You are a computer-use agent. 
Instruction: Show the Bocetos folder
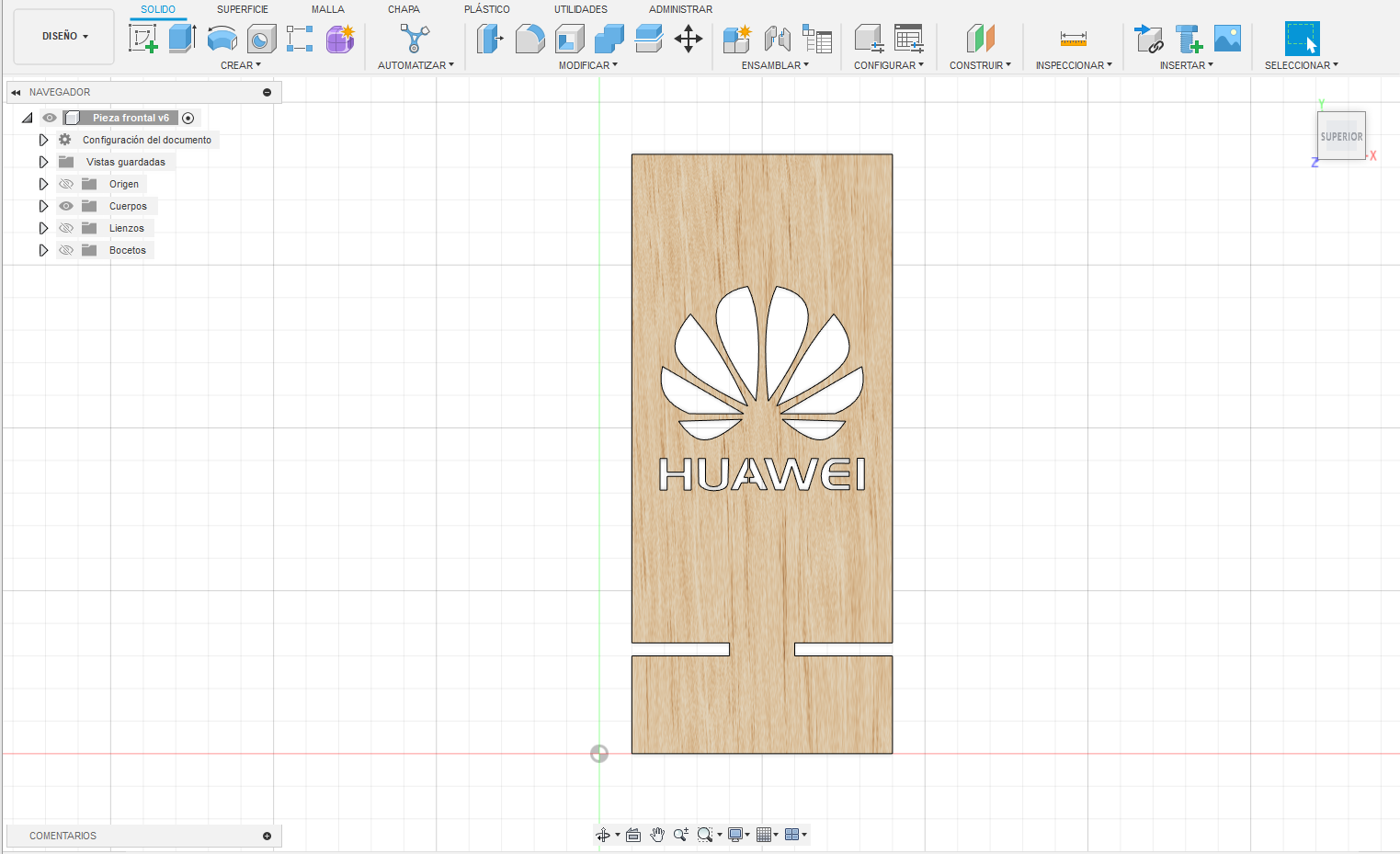(66, 250)
